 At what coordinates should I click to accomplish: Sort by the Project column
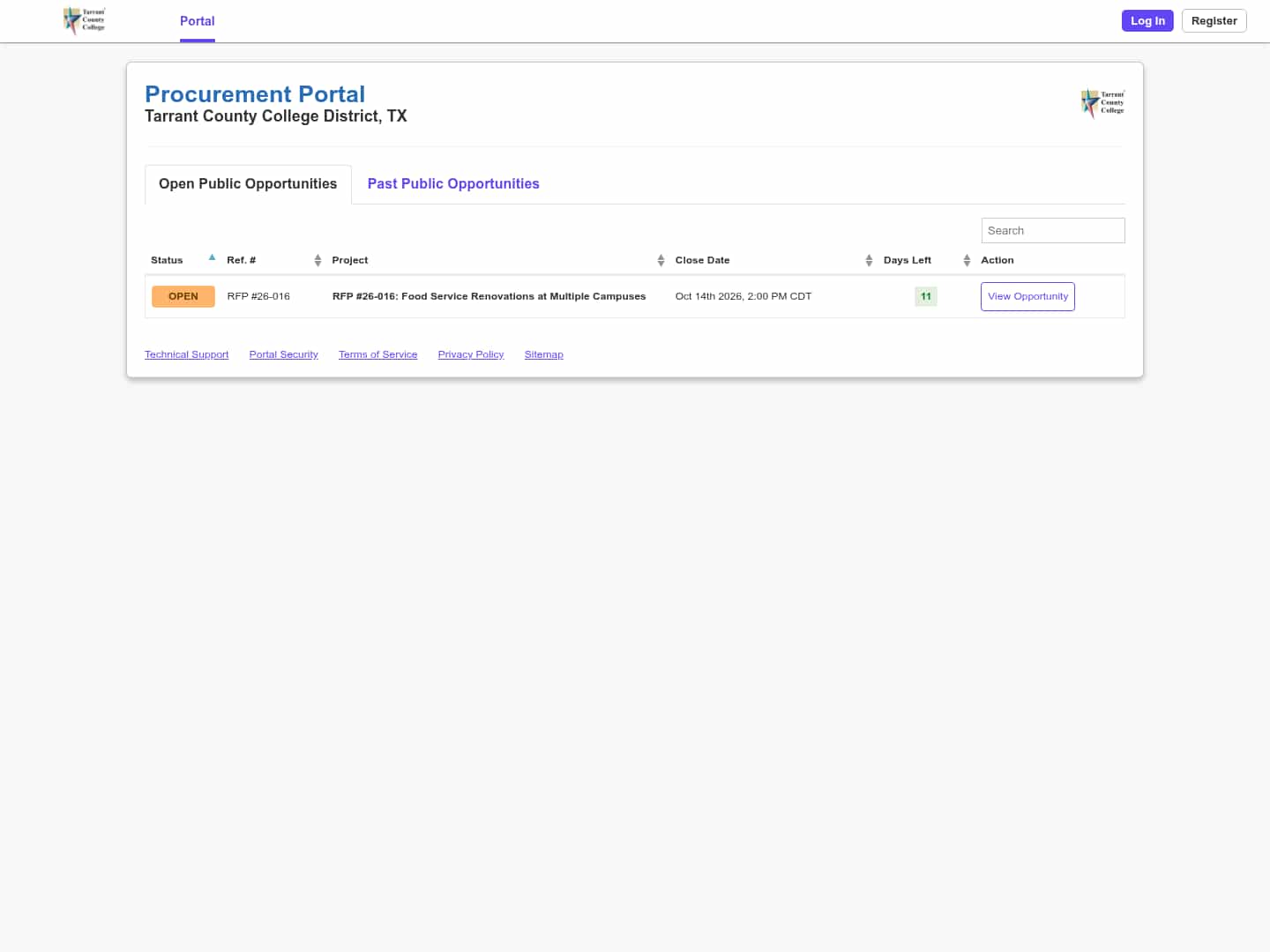pyautogui.click(x=497, y=260)
